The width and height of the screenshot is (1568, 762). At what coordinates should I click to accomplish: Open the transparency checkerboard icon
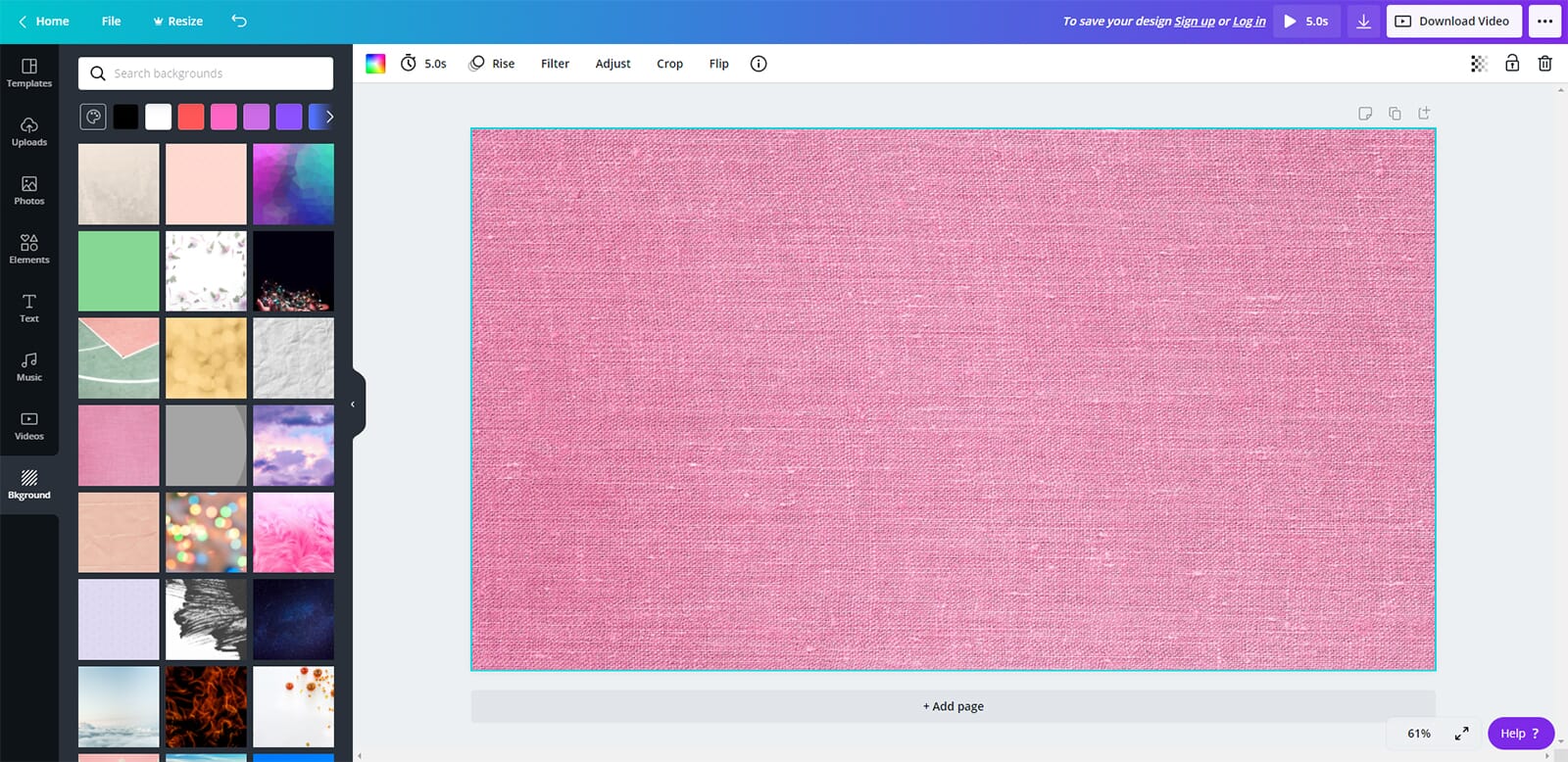tap(1479, 64)
